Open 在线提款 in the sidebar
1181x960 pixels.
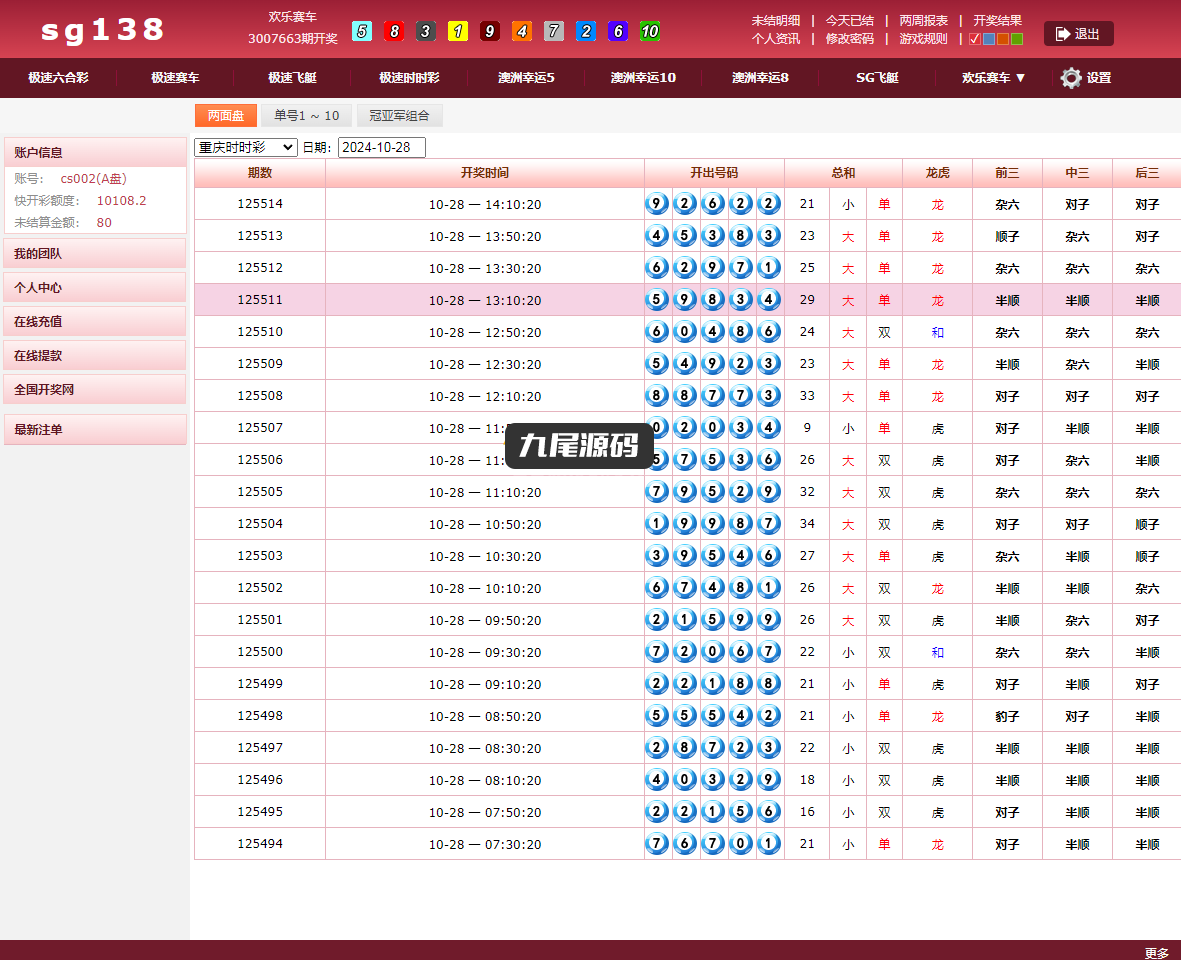click(95, 355)
